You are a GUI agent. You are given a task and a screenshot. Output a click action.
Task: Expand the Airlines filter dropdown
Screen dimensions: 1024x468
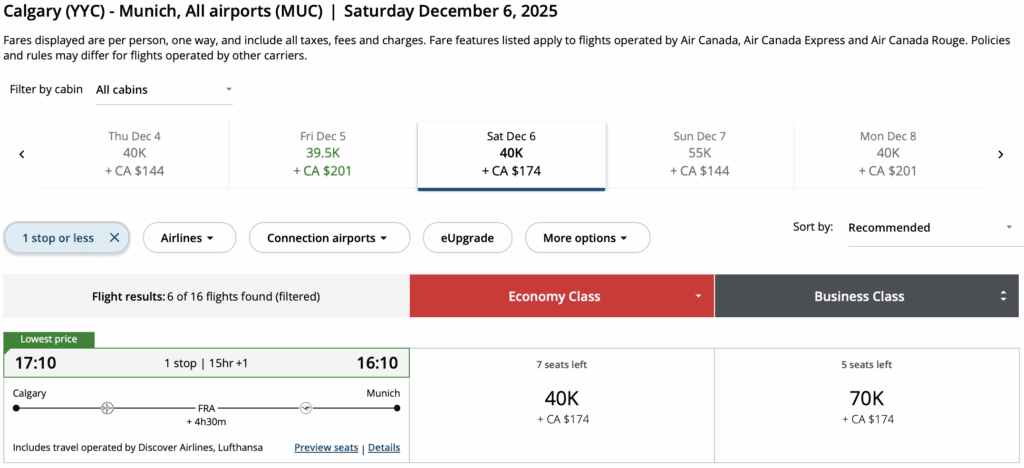tap(190, 238)
